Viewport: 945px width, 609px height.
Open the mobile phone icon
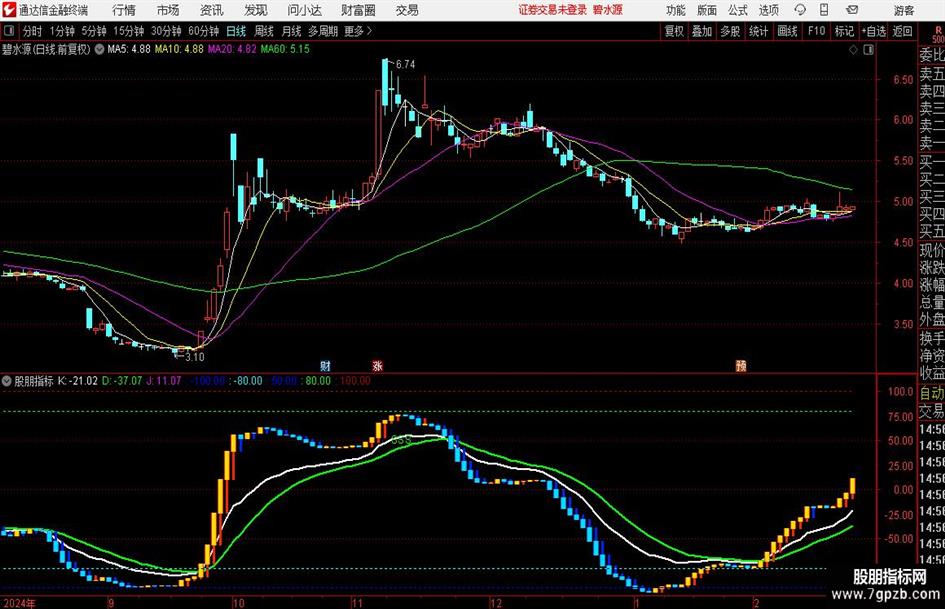(824, 10)
